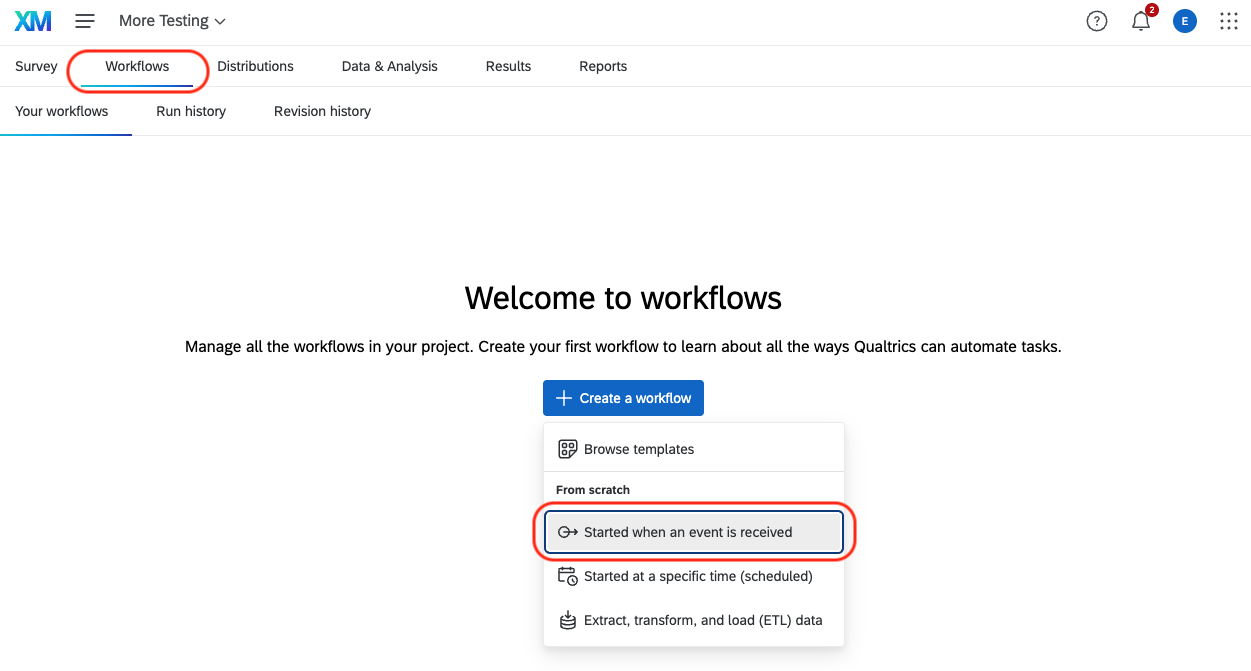View the Run history sub-tab
Image resolution: width=1251 pixels, height=671 pixels.
[x=191, y=111]
